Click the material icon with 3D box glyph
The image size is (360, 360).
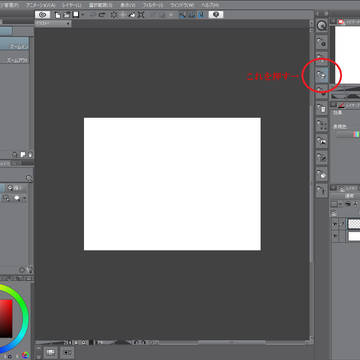[322, 174]
